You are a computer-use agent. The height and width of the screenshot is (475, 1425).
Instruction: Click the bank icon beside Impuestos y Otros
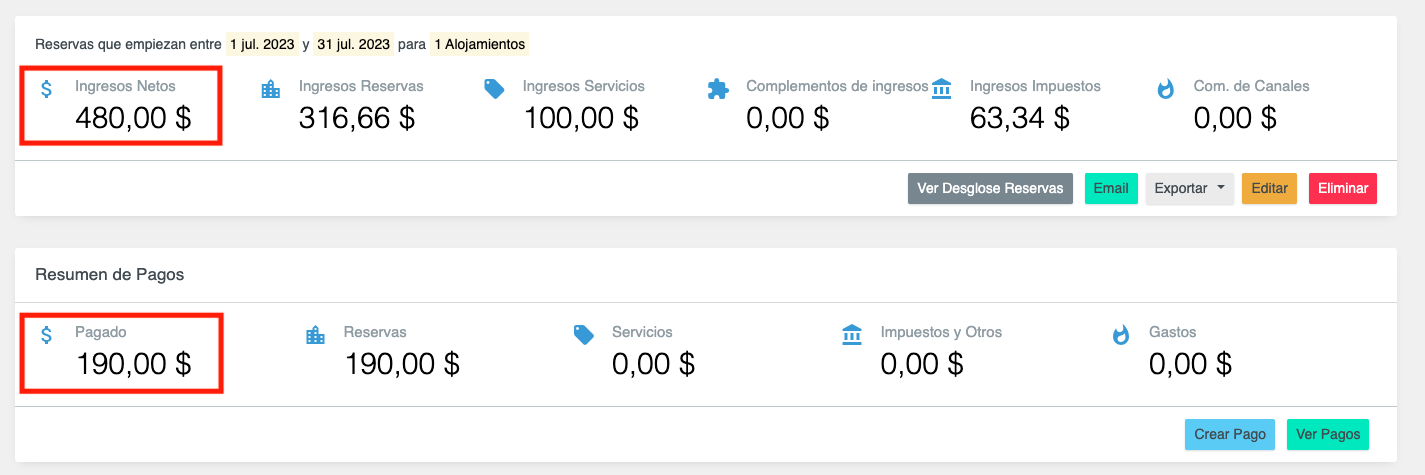pyautogui.click(x=852, y=335)
